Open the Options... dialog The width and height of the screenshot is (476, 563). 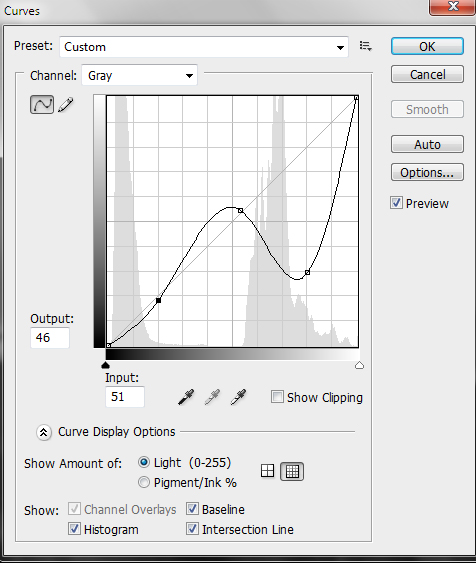pyautogui.click(x=427, y=172)
